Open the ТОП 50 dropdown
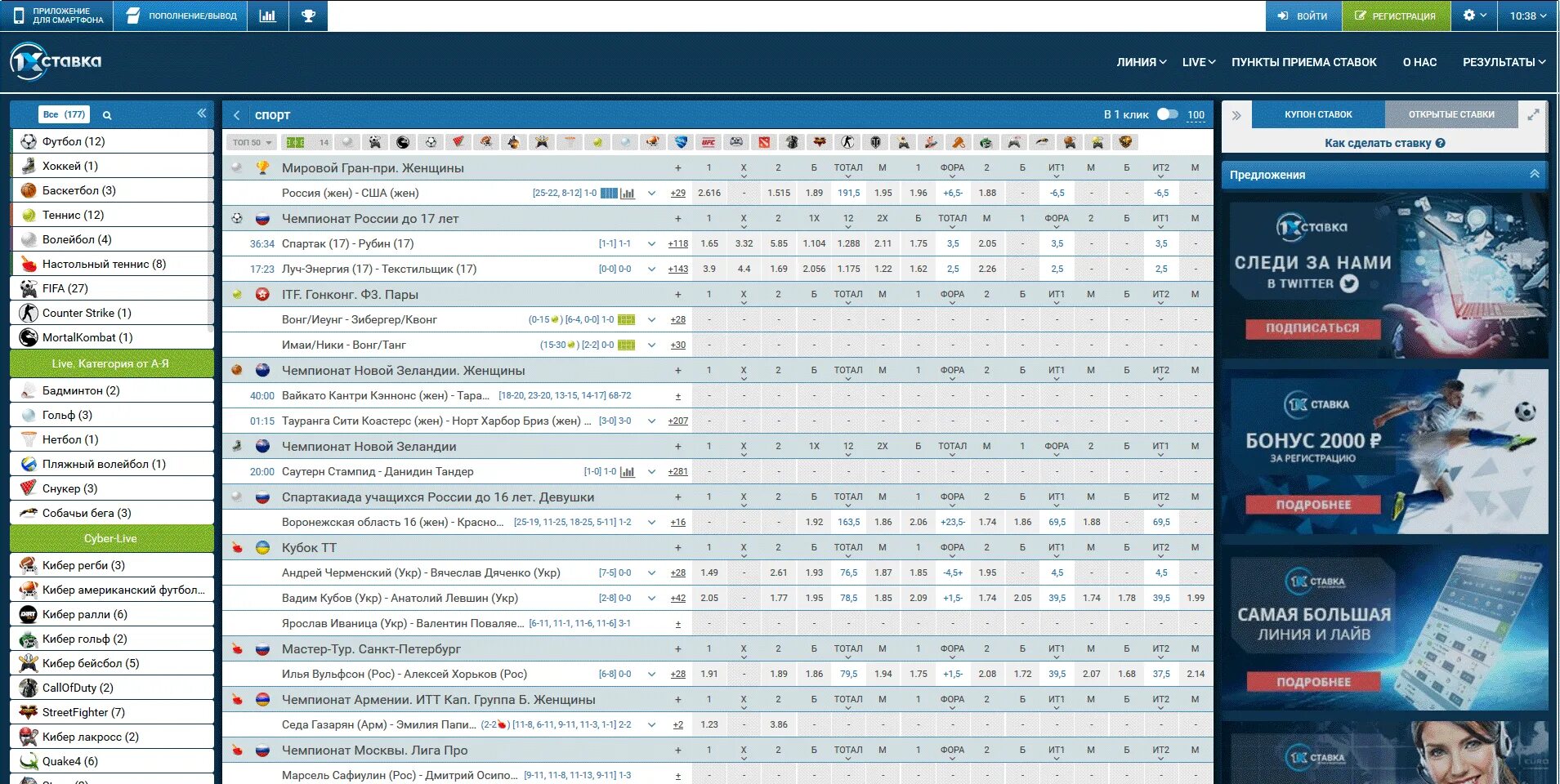The height and width of the screenshot is (784, 1560). pos(252,142)
